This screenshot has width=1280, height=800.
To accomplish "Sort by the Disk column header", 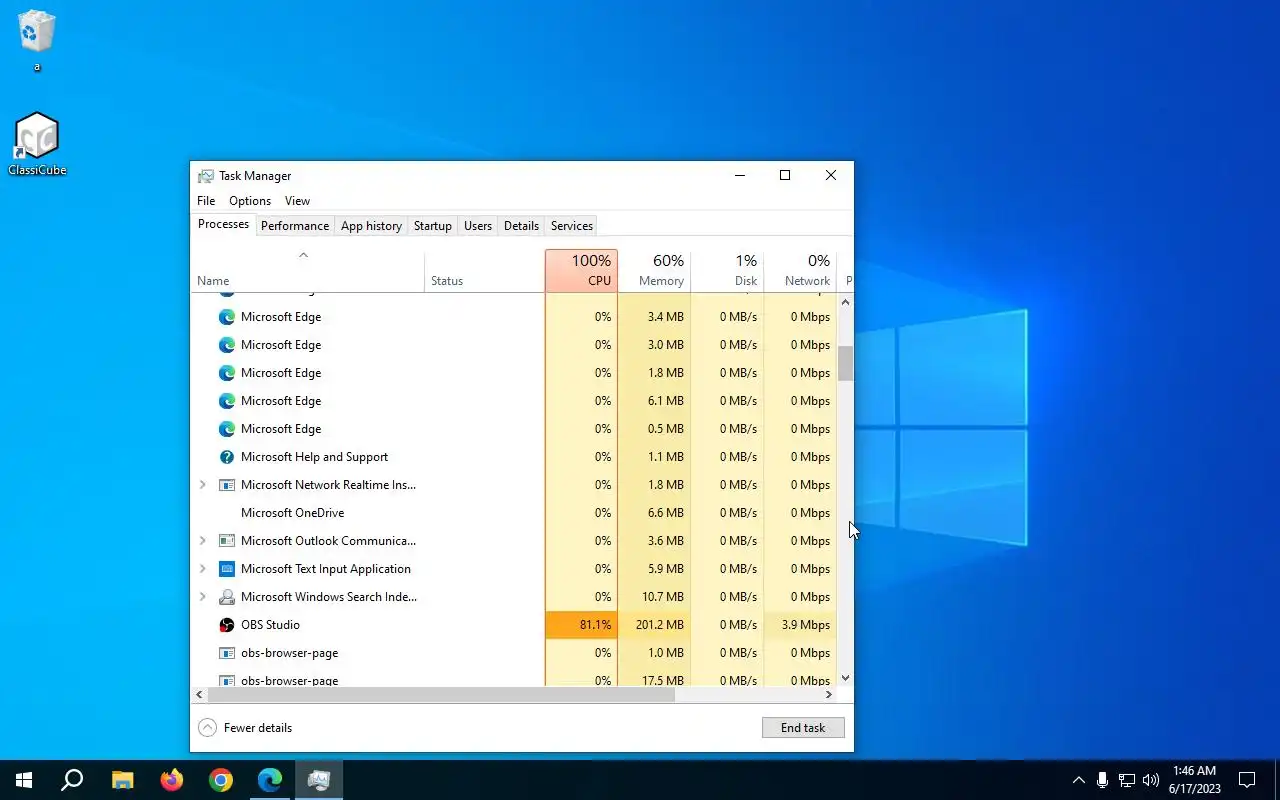I will [x=727, y=271].
